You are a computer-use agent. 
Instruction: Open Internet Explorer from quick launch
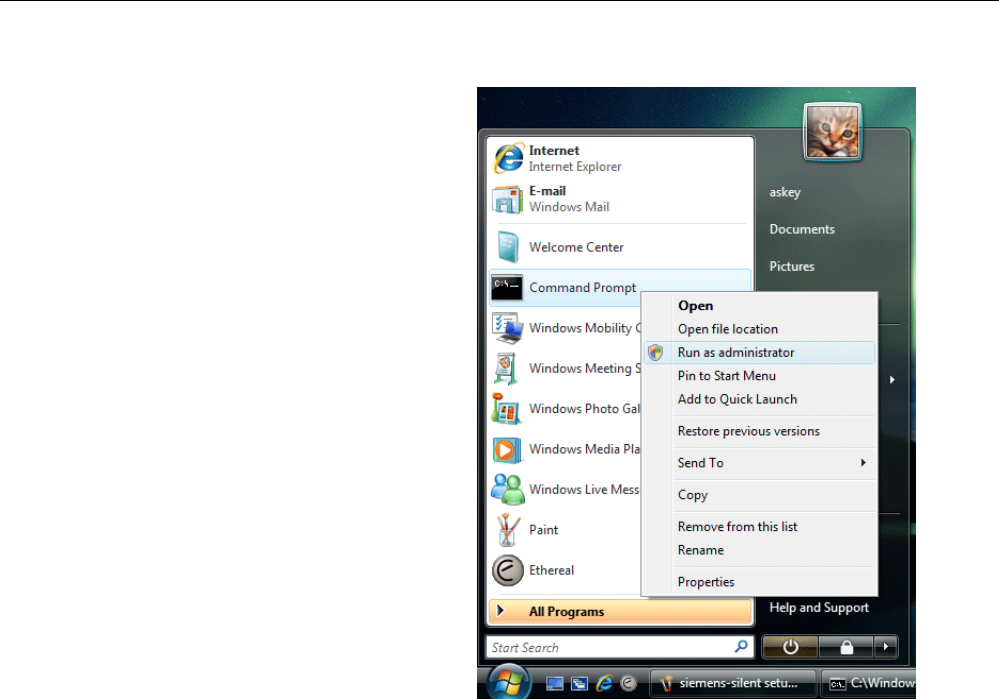(604, 684)
